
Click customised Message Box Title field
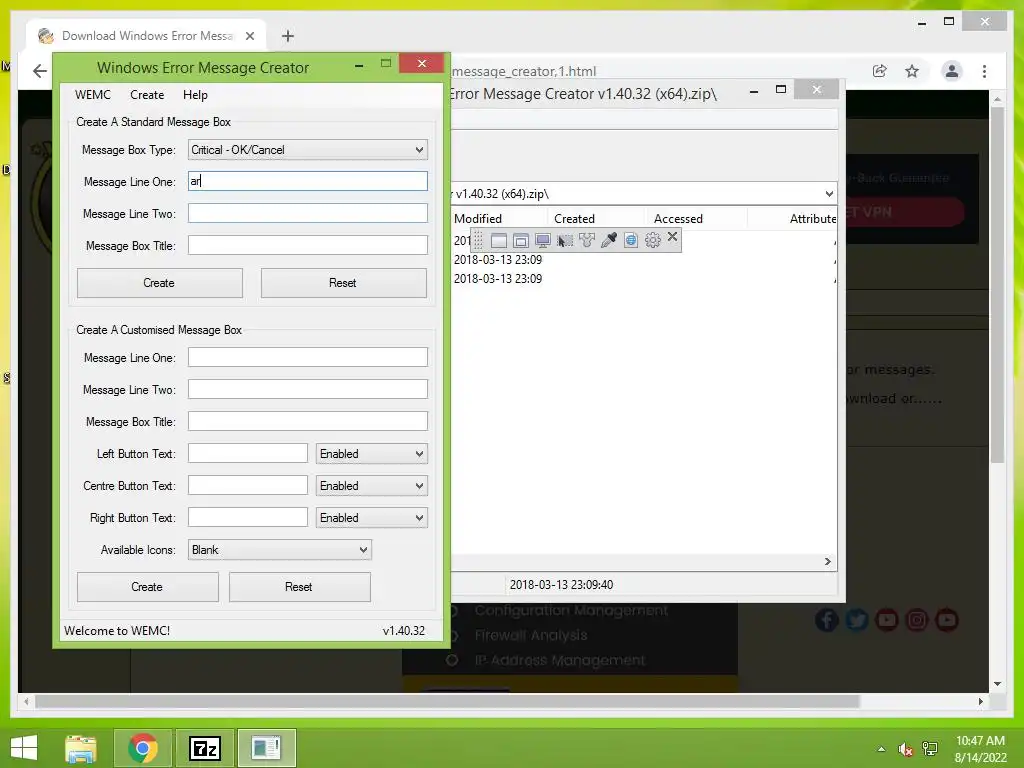pos(308,421)
